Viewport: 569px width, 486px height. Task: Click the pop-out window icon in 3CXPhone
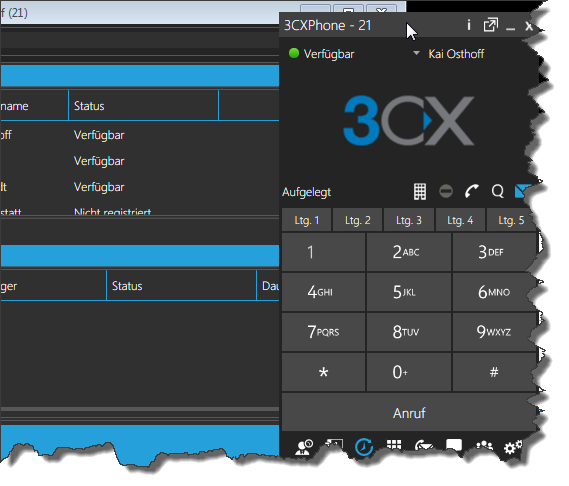490,25
